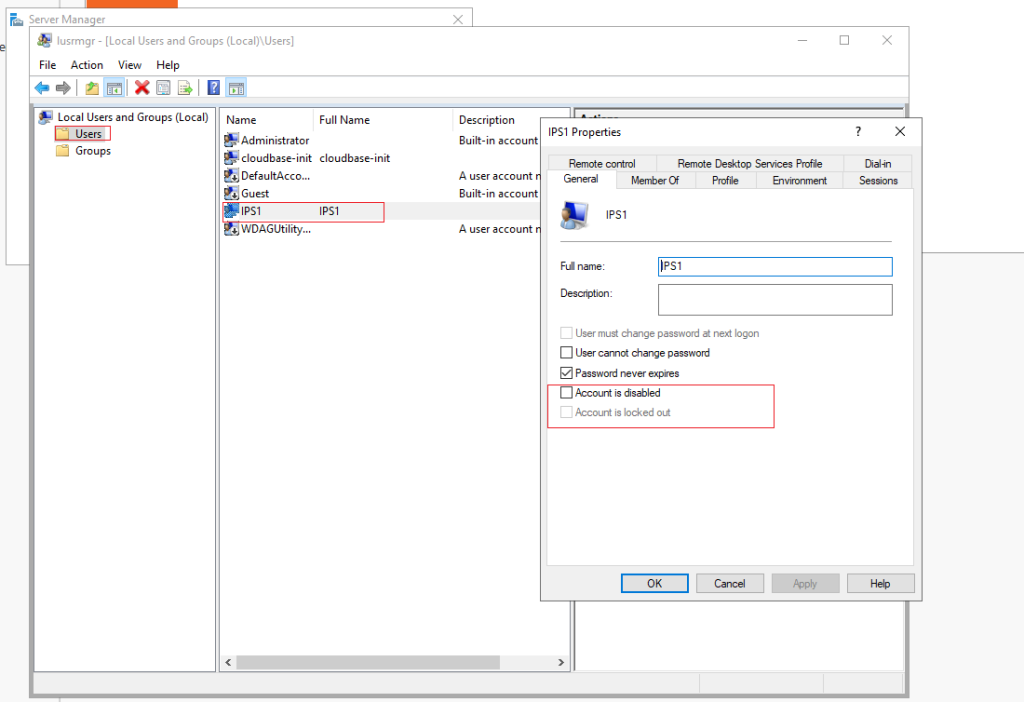Image resolution: width=1024 pixels, height=702 pixels.
Task: Click the Help question mark toolbar icon
Action: click(212, 87)
